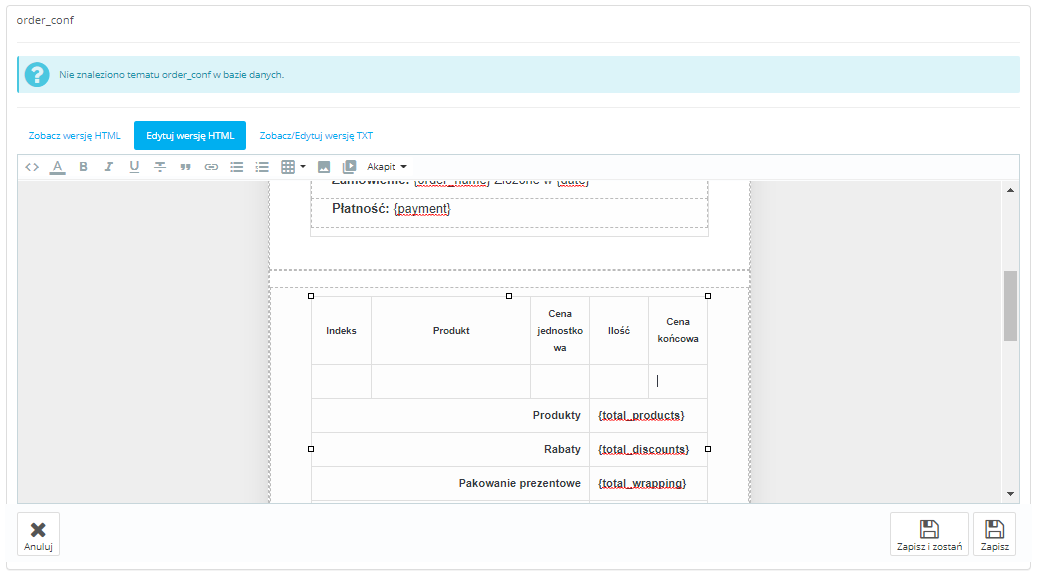The image size is (1037, 574).
Task: Switch to Zobacz wersję HTML tab
Action: coord(75,136)
